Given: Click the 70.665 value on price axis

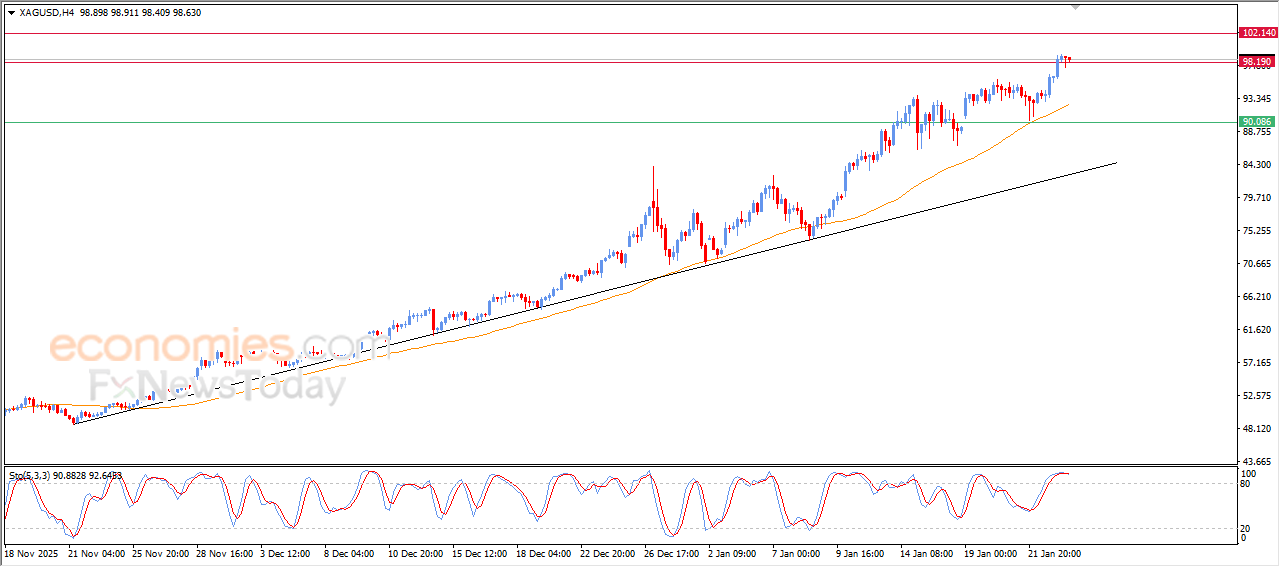Looking at the screenshot, I should click(1257, 264).
